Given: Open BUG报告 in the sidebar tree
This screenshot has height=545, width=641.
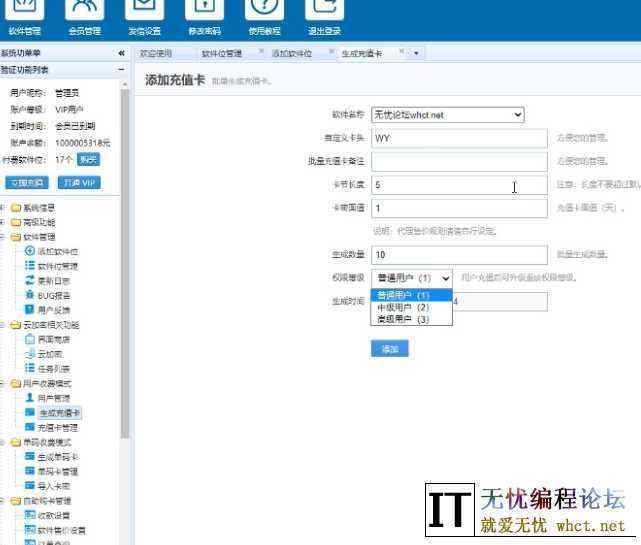Looking at the screenshot, I should 53,295.
